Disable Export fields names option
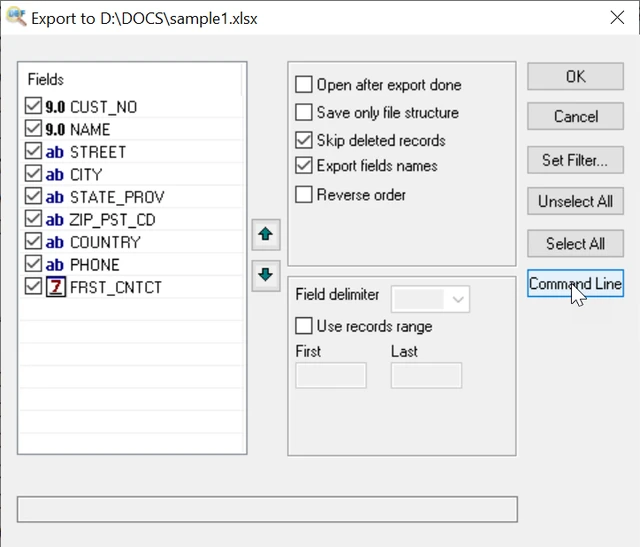Image resolution: width=640 pixels, height=547 pixels. pyautogui.click(x=304, y=165)
